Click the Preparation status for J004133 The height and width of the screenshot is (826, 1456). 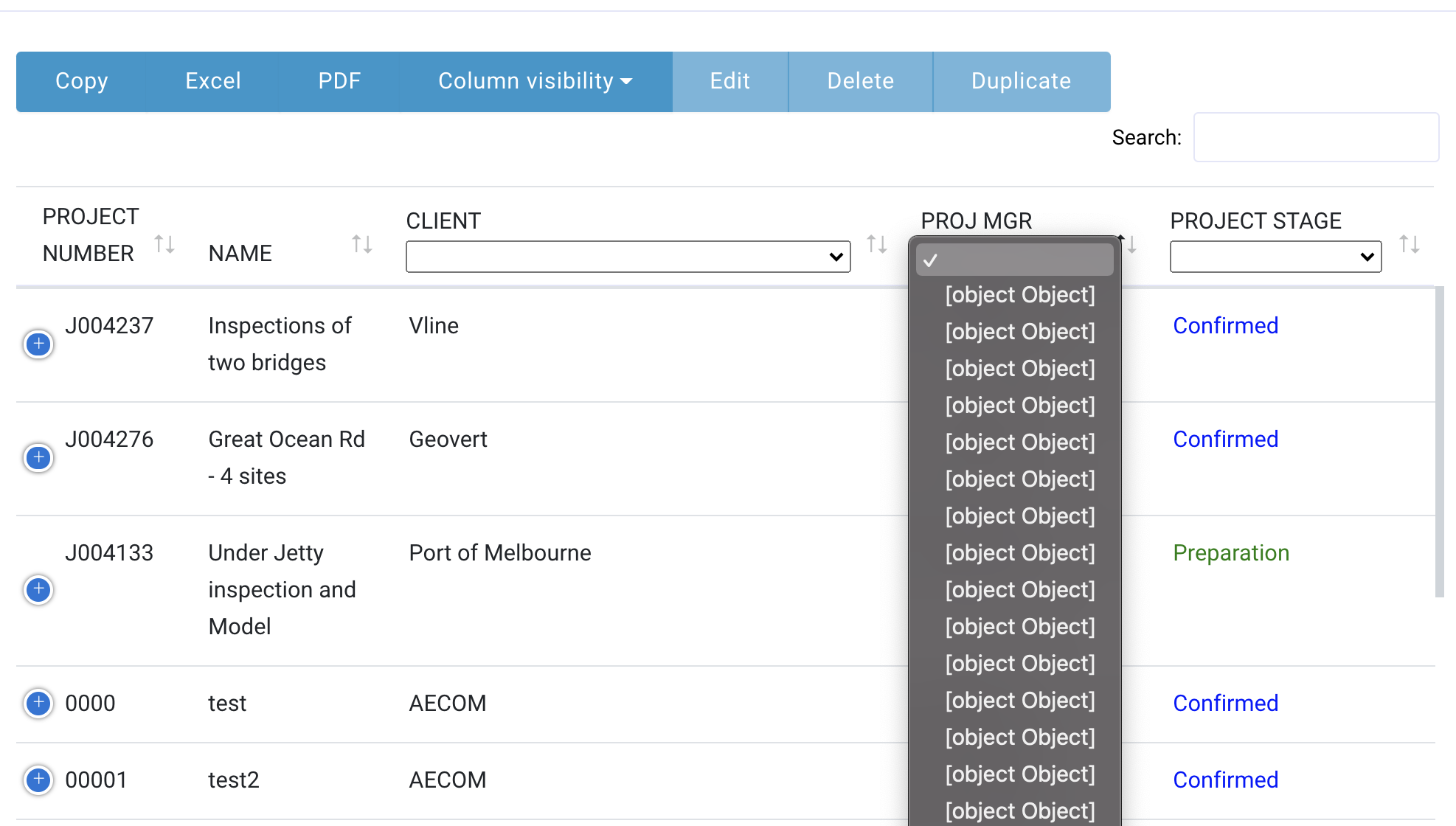[x=1230, y=552]
